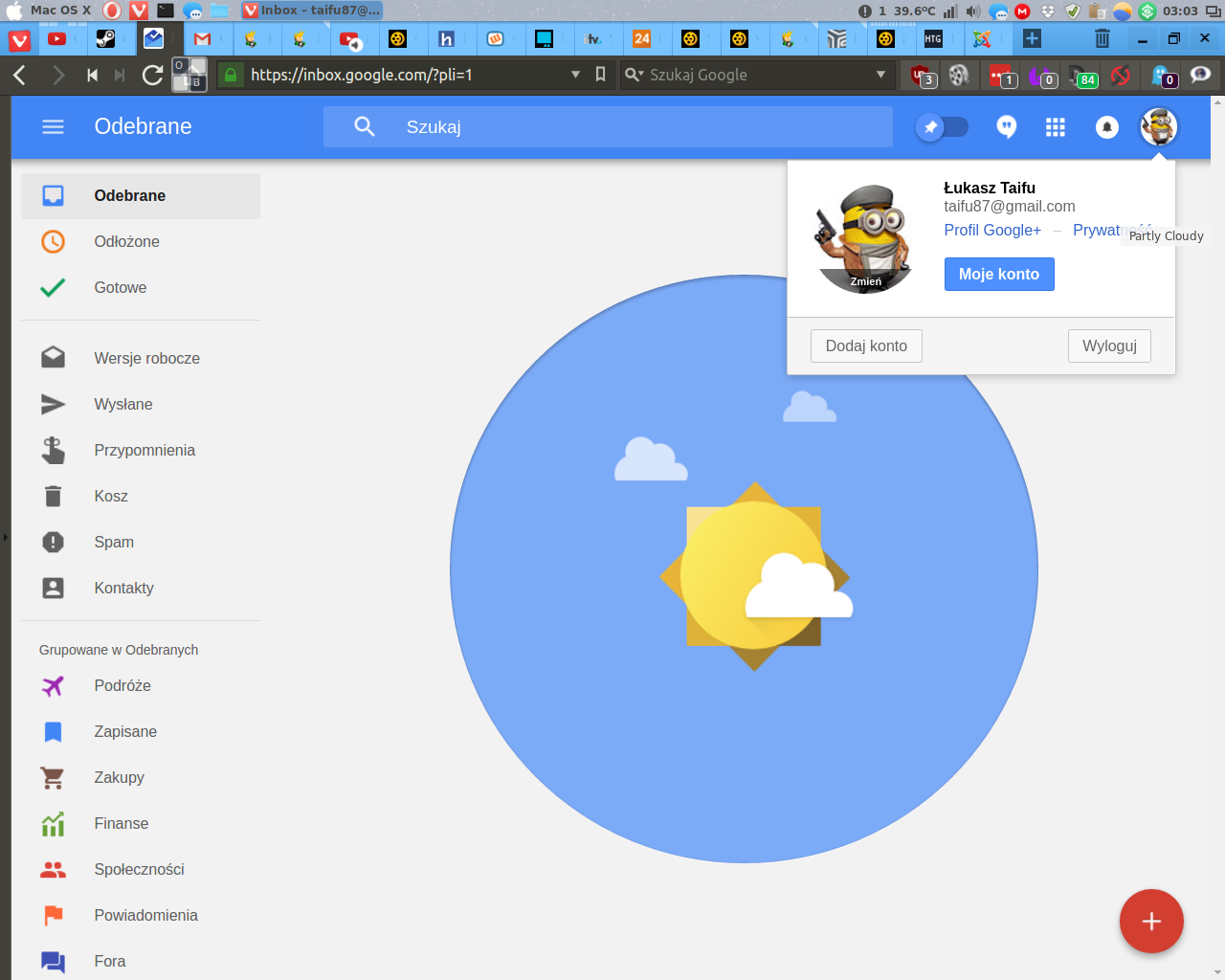Click the rewind history button
The width and height of the screenshot is (1225, 980).
point(92,75)
